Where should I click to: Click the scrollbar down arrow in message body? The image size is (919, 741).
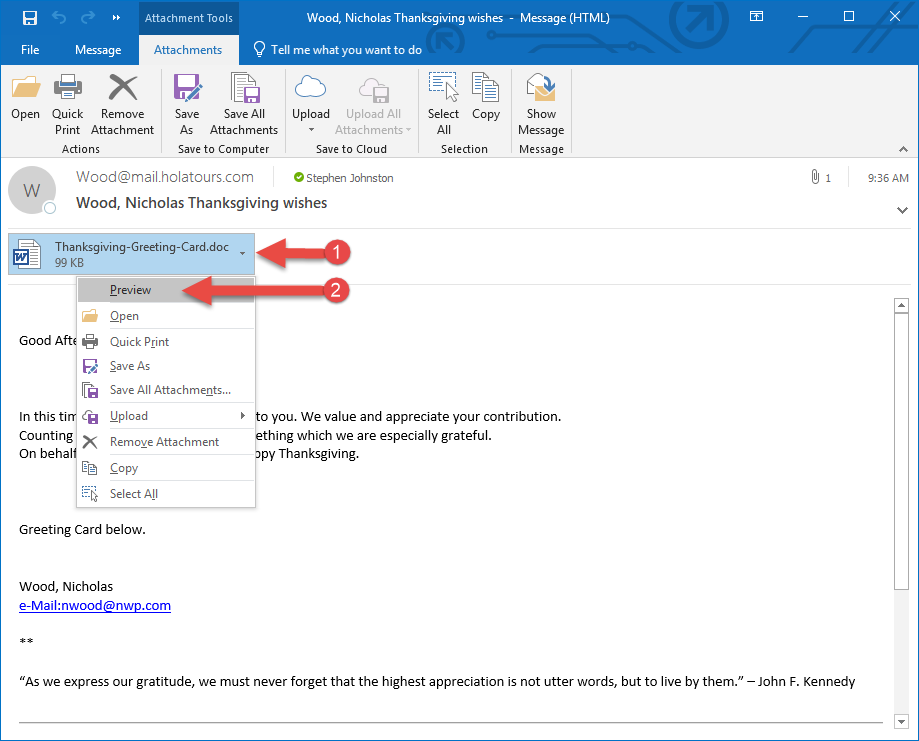901,721
